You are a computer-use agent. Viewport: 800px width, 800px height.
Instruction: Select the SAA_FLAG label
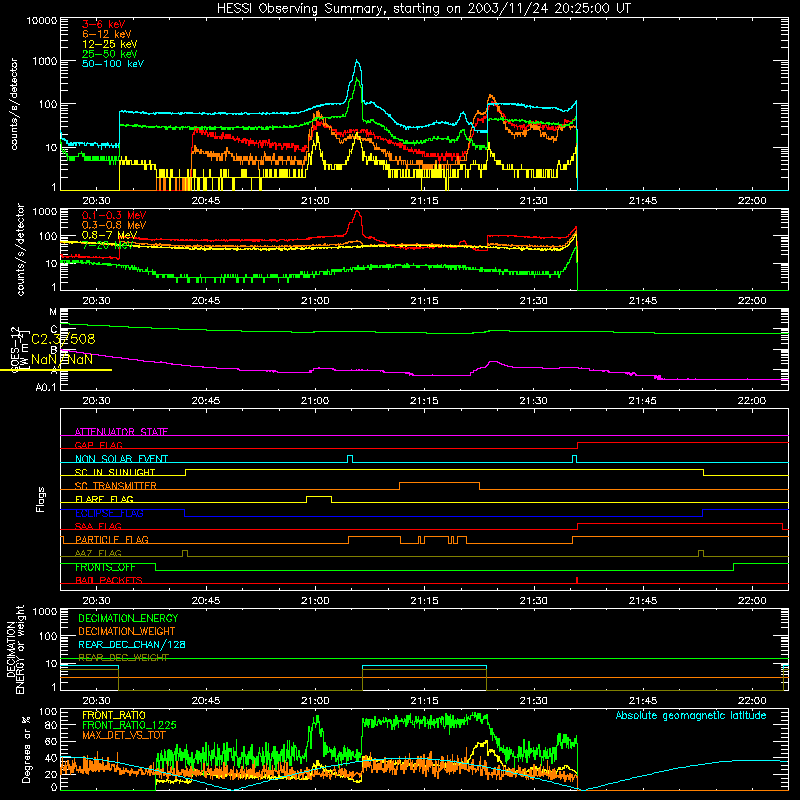98,526
